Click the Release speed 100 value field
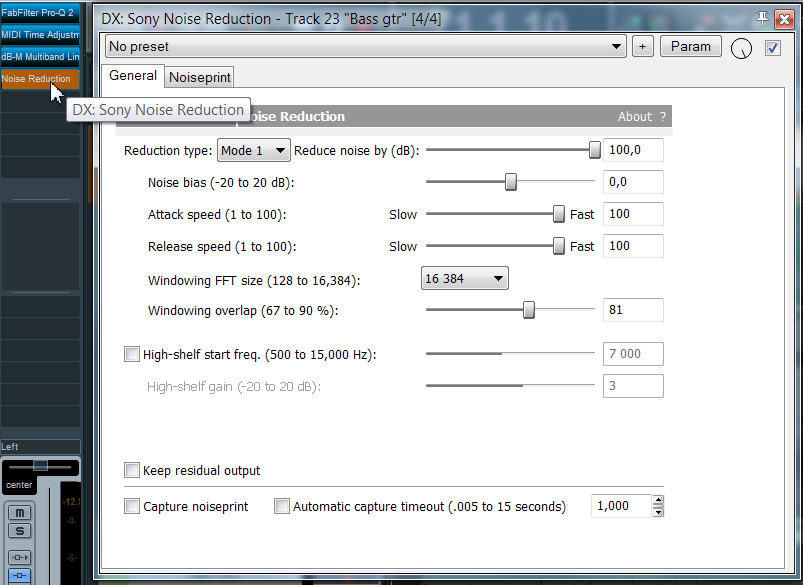Viewport: 803px width, 585px height. click(x=633, y=246)
